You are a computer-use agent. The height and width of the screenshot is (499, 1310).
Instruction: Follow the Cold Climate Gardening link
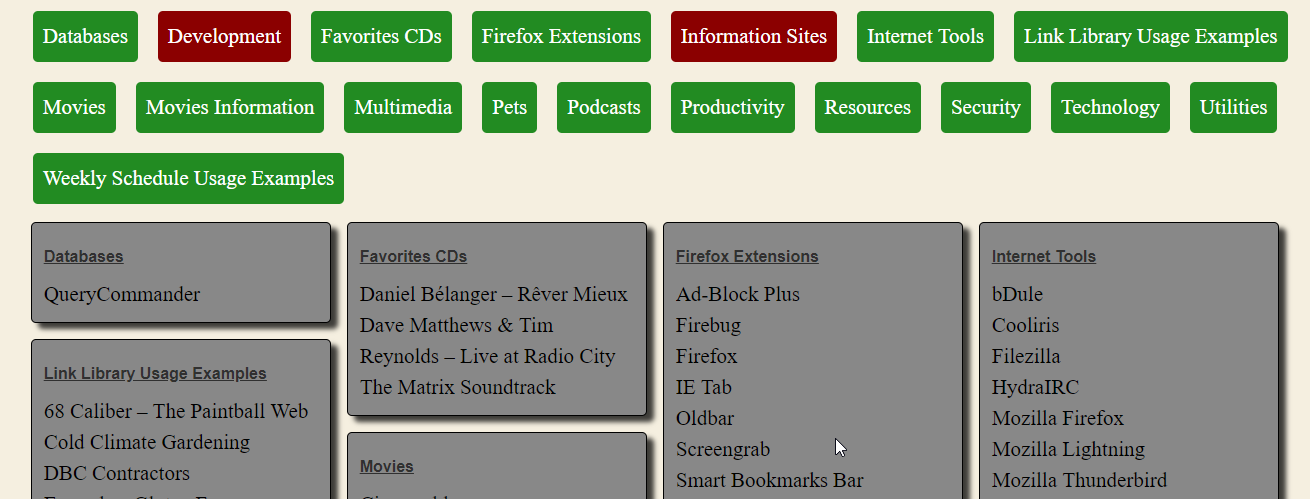point(147,443)
